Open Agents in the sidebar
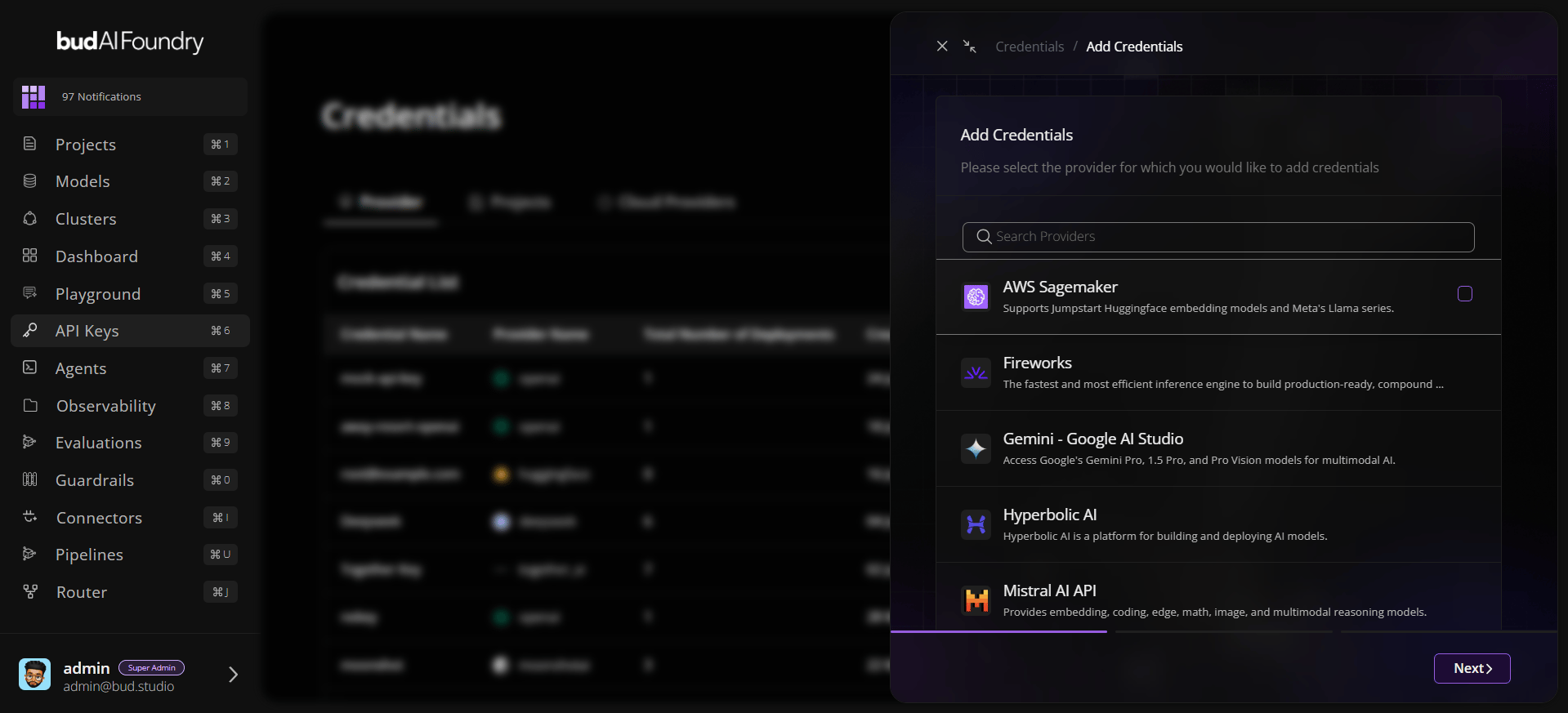Viewport: 1568px width, 713px height. click(x=131, y=368)
